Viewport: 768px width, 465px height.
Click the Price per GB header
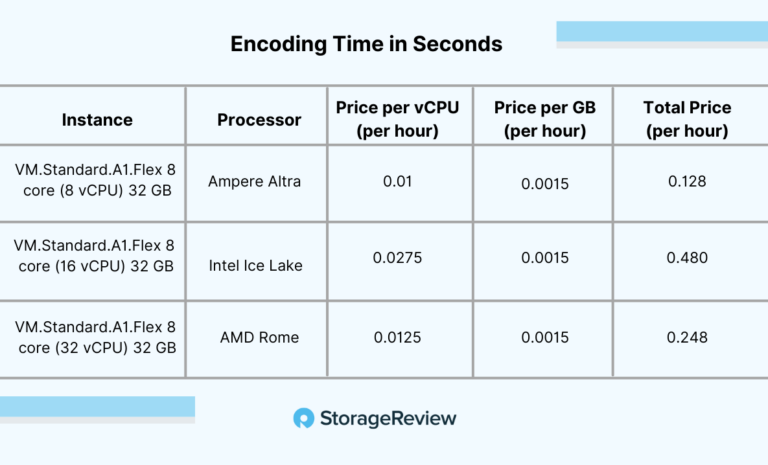[545, 119]
